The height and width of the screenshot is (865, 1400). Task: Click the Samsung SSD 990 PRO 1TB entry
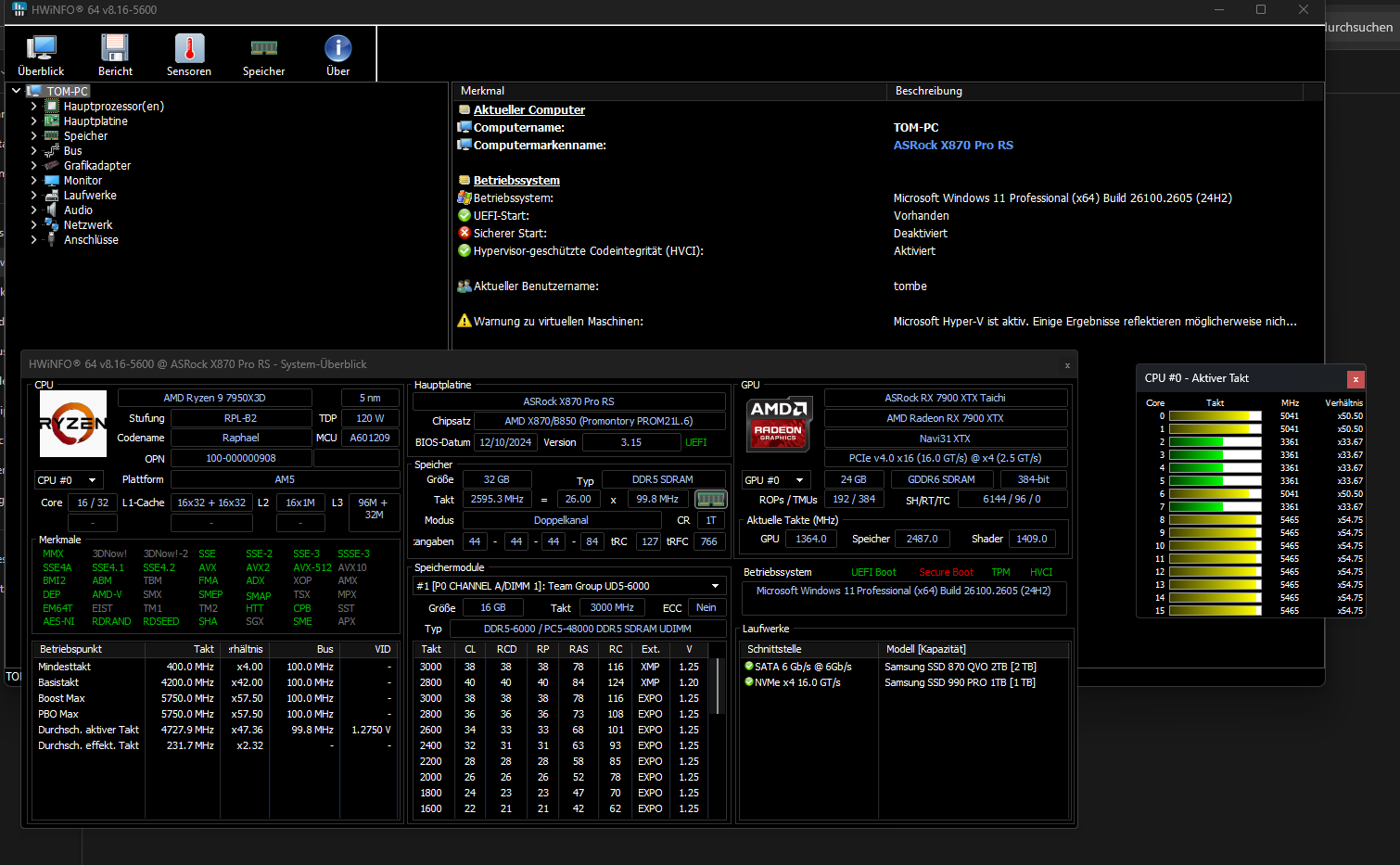[x=960, y=682]
